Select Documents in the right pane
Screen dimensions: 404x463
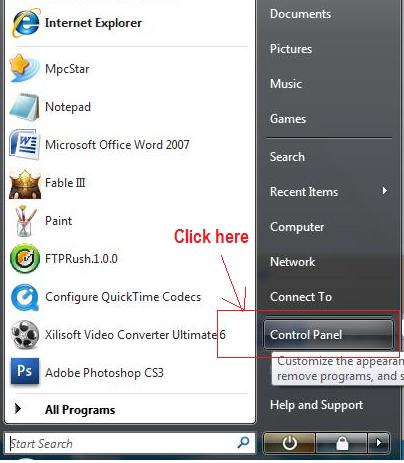click(x=300, y=14)
